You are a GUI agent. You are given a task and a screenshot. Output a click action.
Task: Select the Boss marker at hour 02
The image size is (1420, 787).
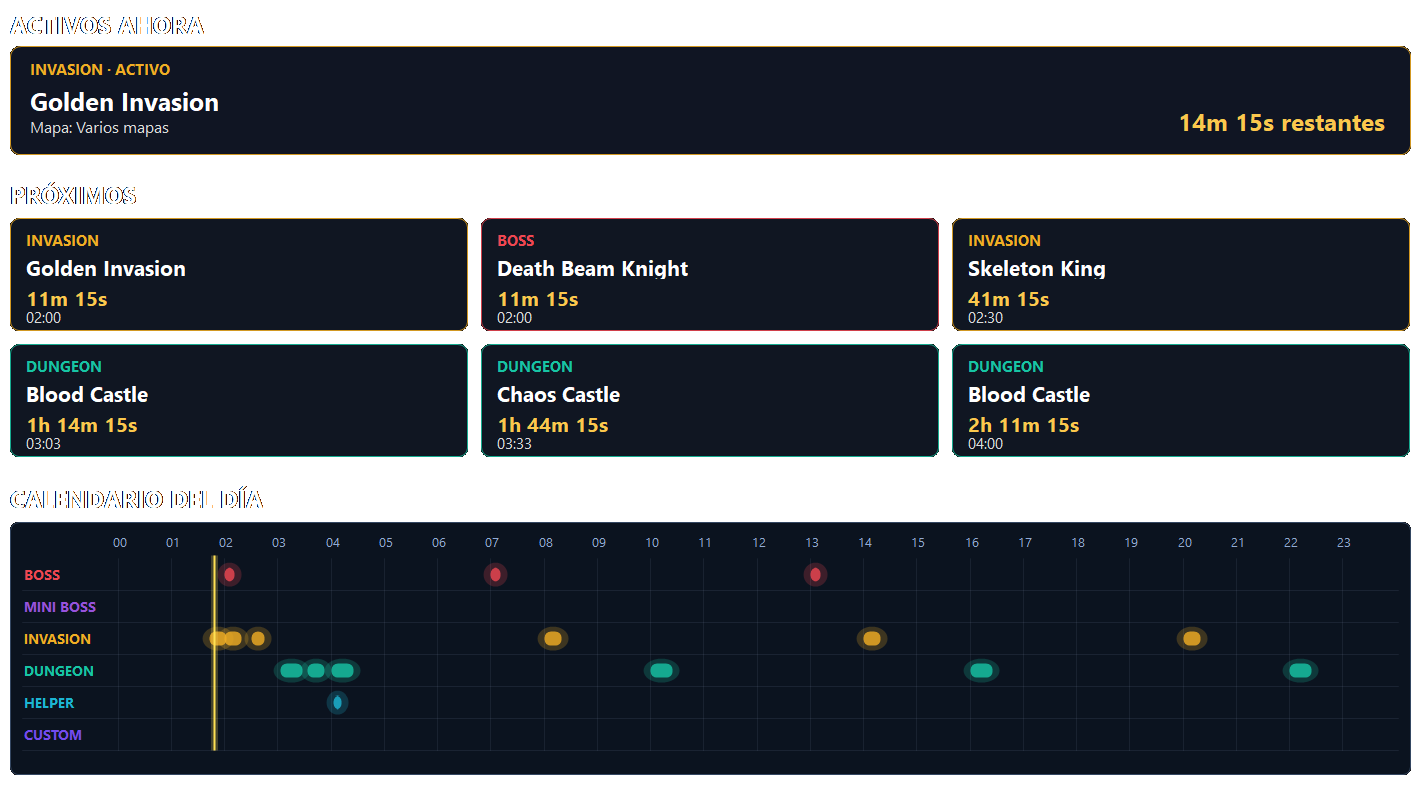click(x=229, y=575)
